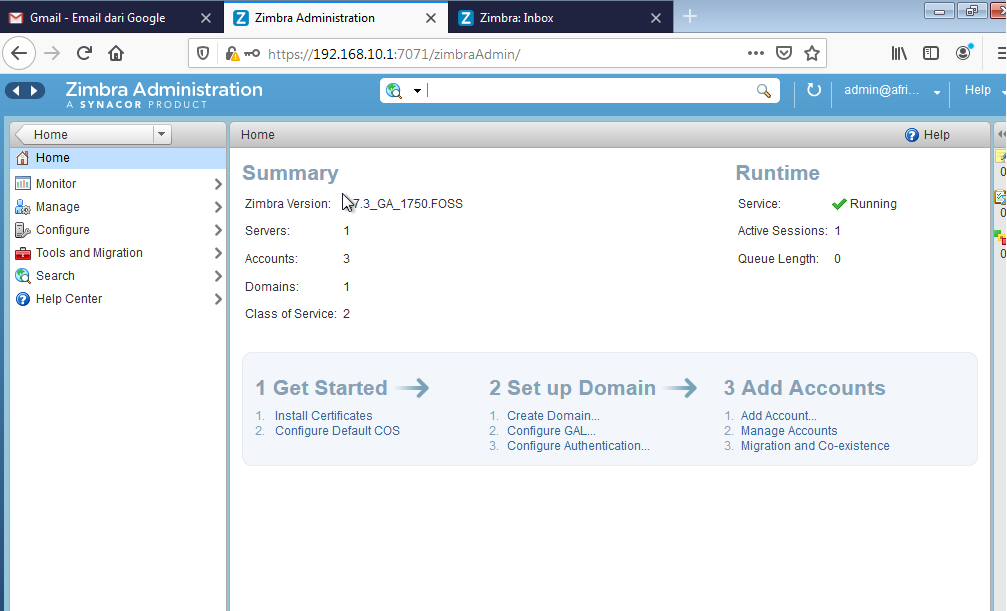Open Manage Accounts link

tap(789, 430)
